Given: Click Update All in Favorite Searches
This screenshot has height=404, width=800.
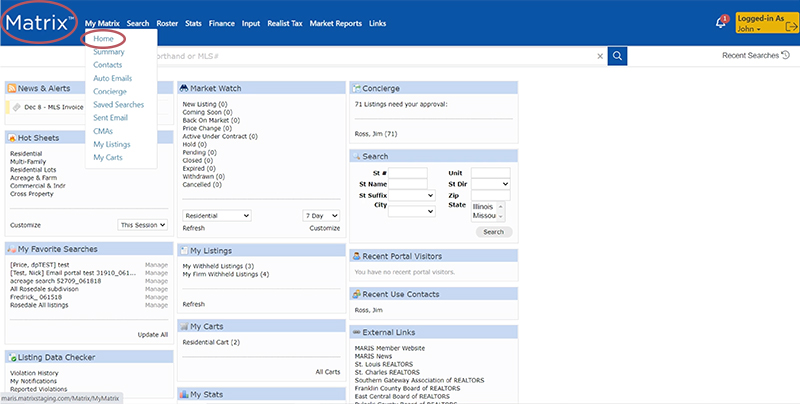Looking at the screenshot, I should tap(152, 334).
